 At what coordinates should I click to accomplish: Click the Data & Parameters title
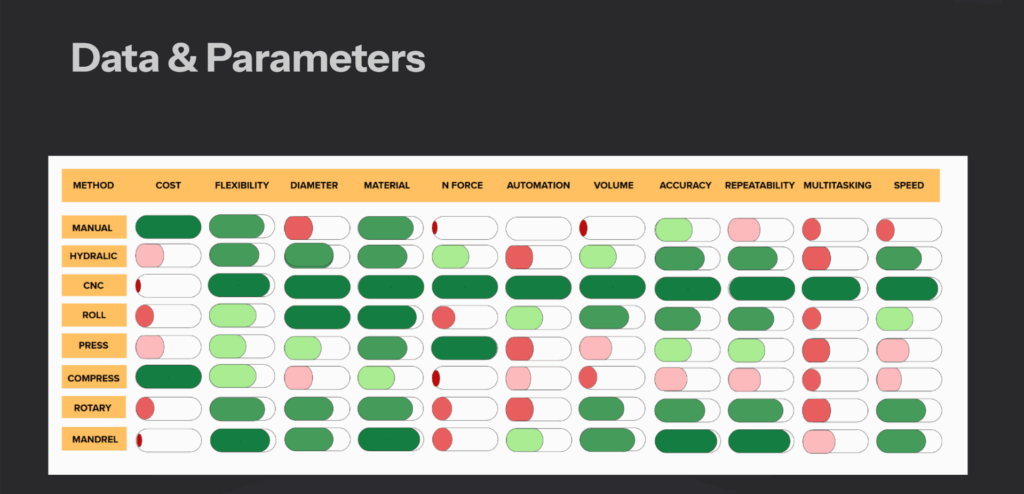pos(248,58)
